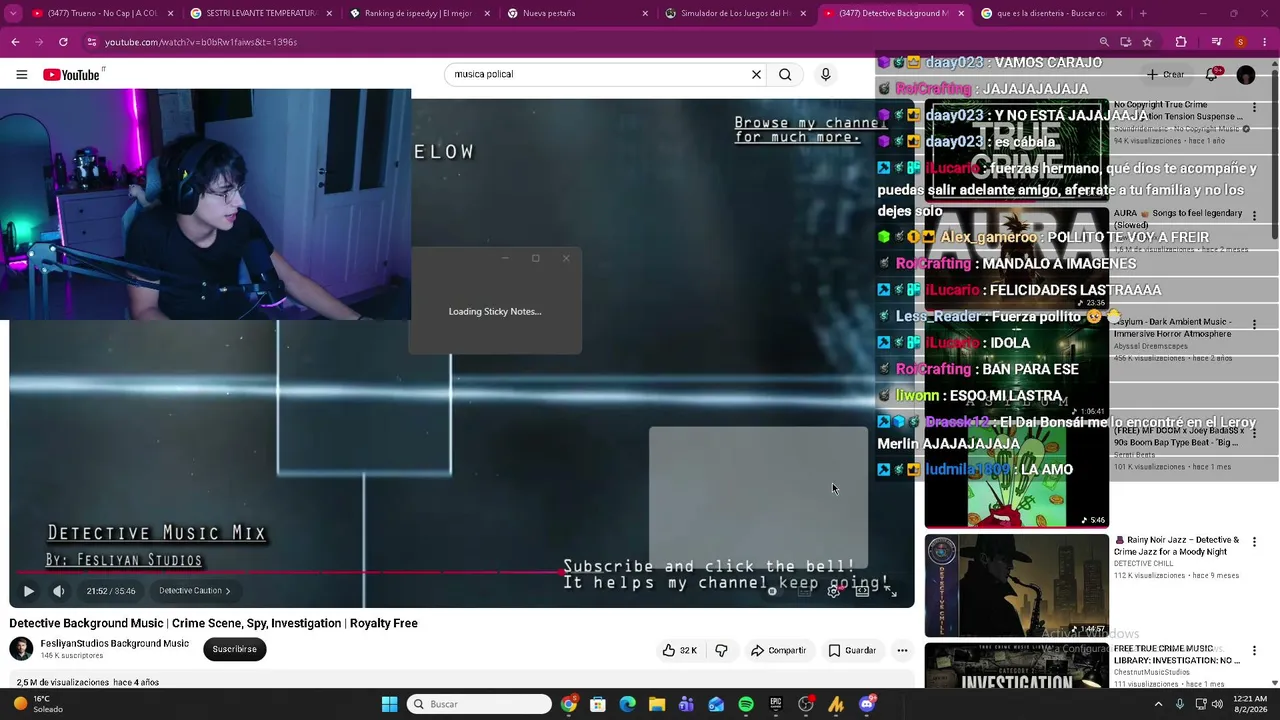Play the video with the play button
The image size is (1280, 720).
[28, 591]
